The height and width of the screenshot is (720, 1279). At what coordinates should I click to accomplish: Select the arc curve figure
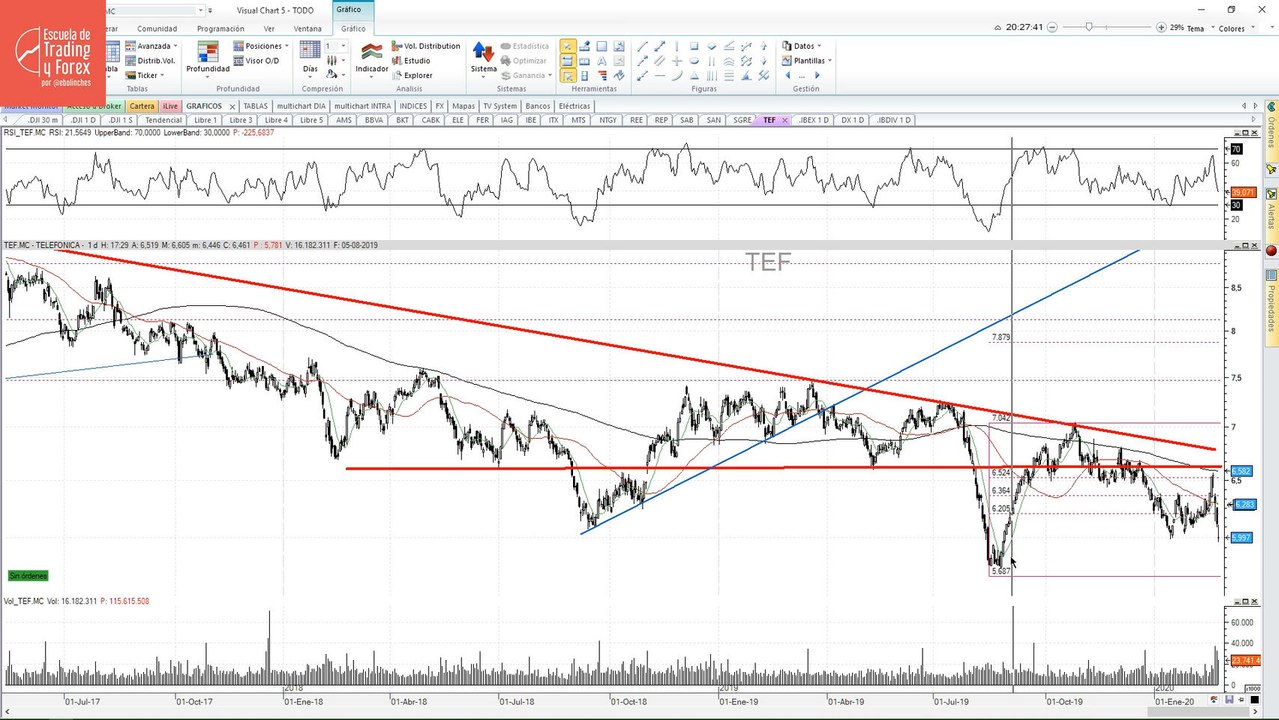(x=676, y=75)
